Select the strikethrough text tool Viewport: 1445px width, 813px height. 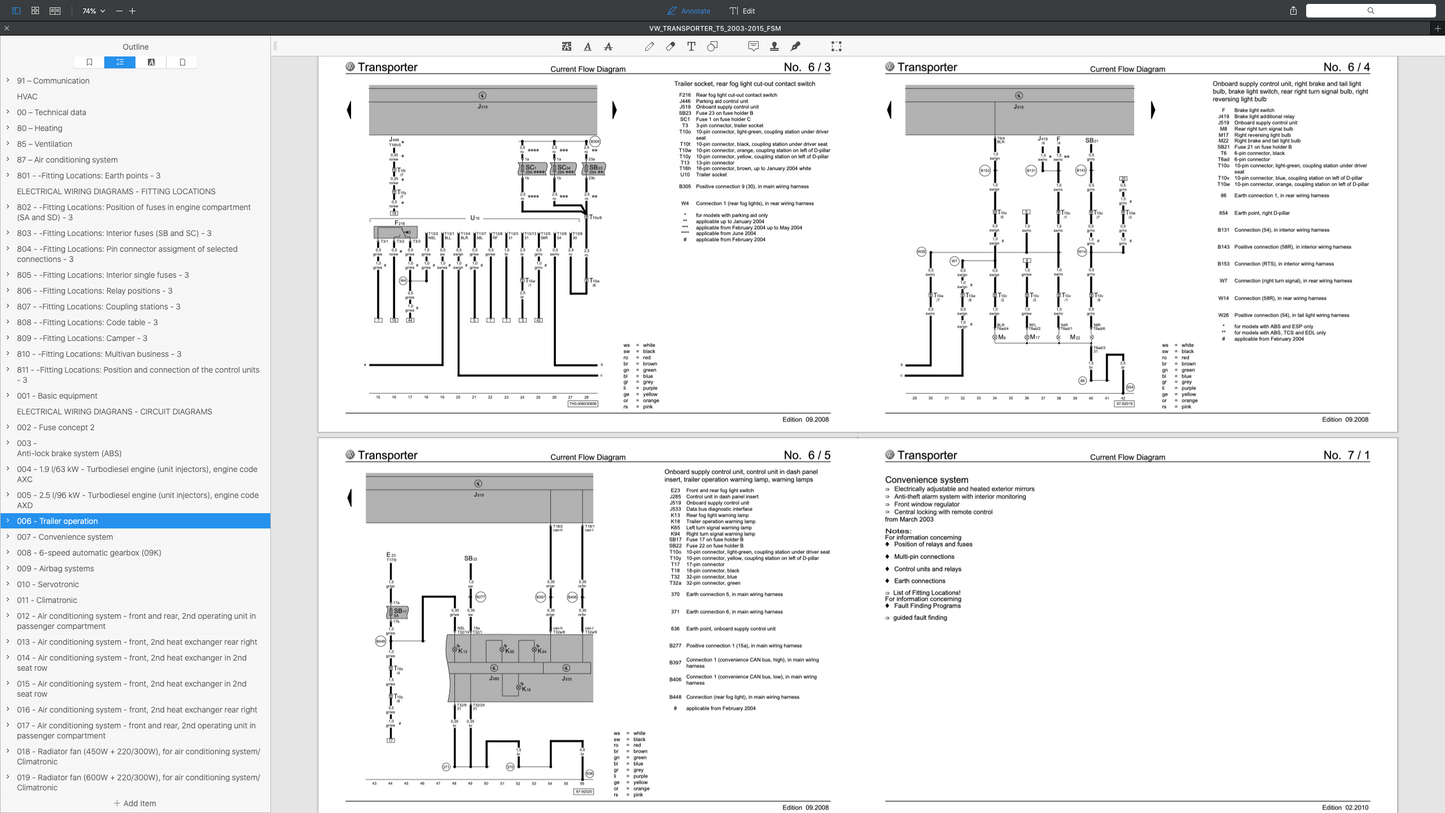608,46
